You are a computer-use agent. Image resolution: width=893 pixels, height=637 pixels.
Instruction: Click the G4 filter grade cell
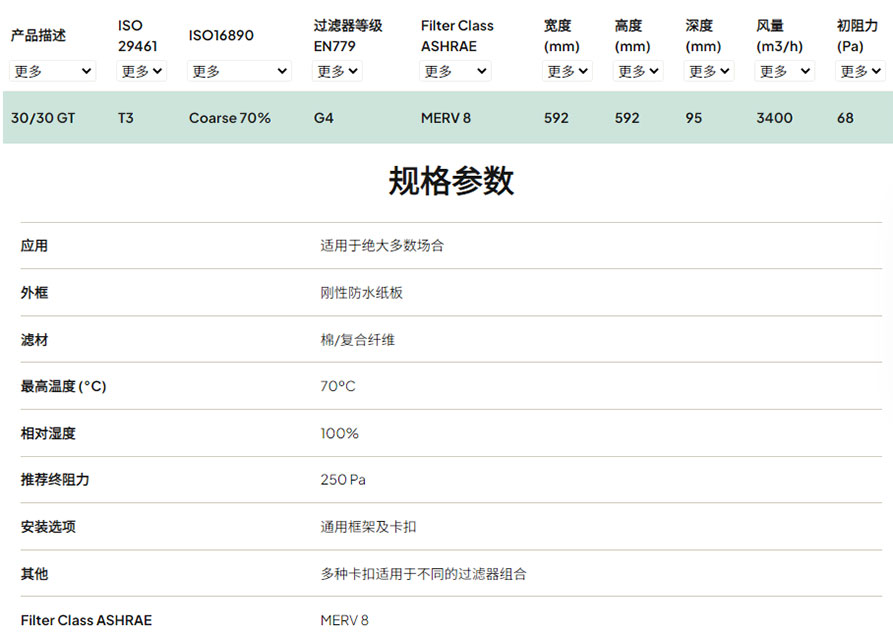tap(323, 118)
